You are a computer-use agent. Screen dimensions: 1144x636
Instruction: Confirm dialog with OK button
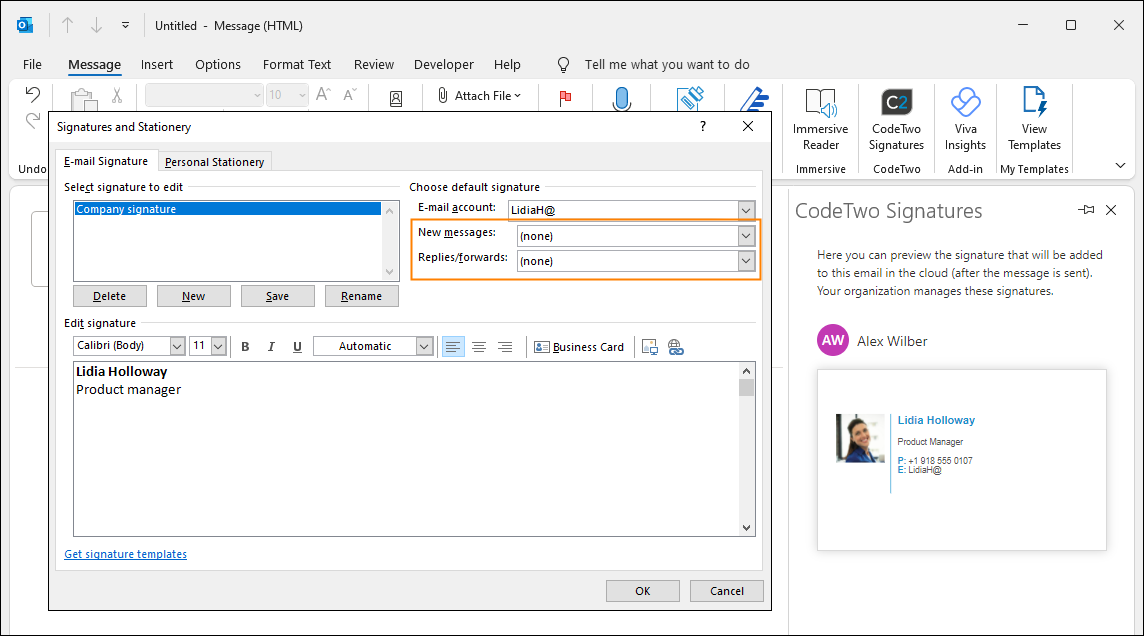[x=643, y=591]
